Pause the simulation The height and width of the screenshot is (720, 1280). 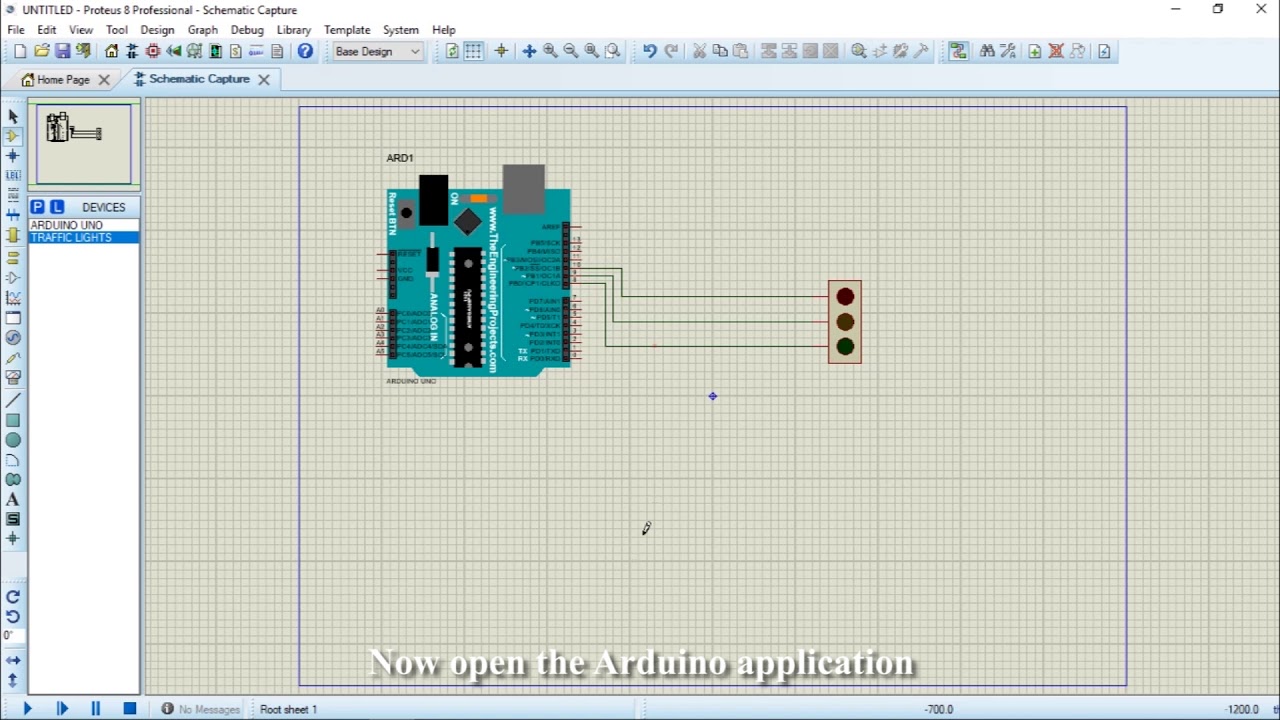[x=96, y=709]
